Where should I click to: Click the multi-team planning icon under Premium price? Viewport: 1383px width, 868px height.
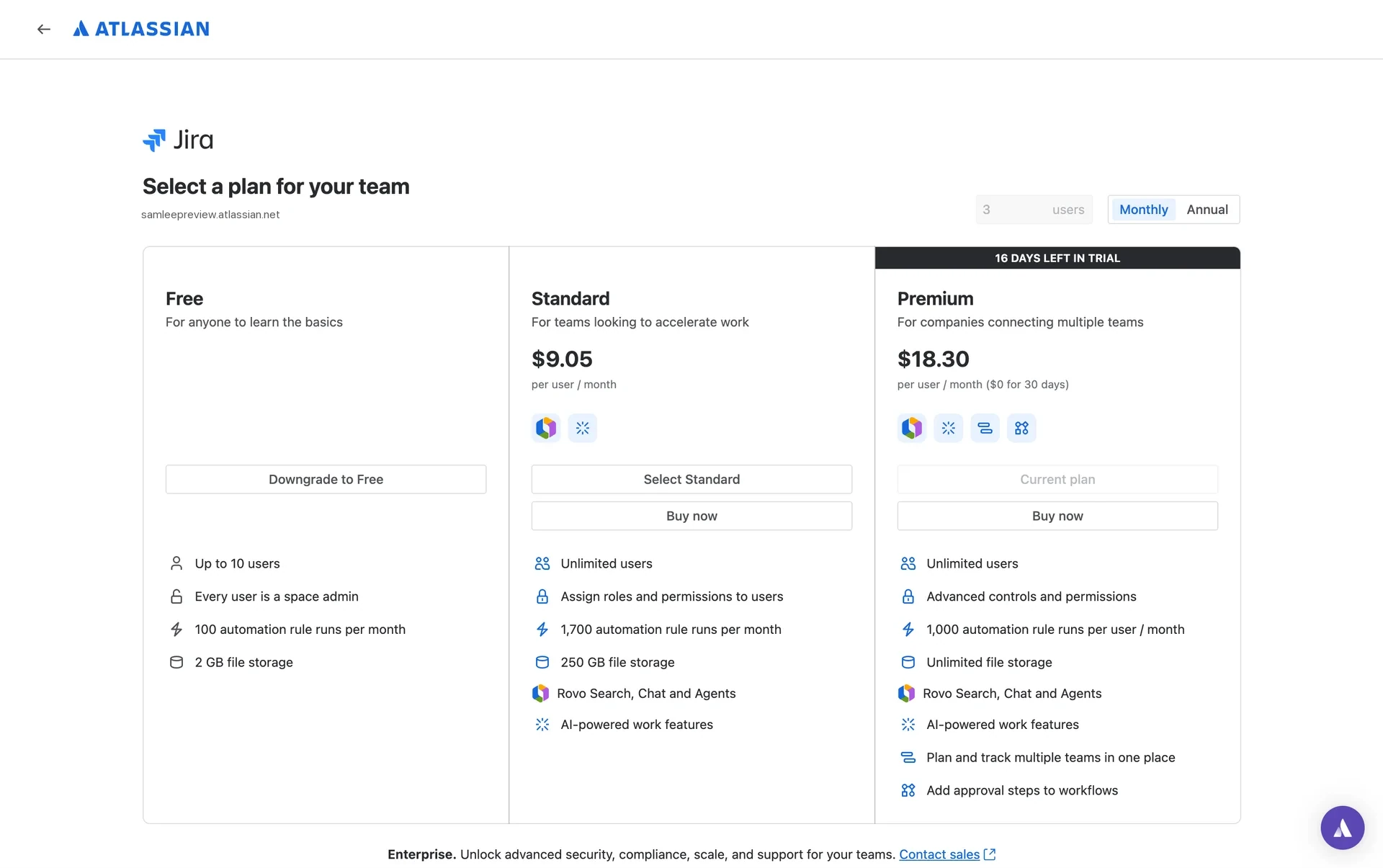click(985, 428)
